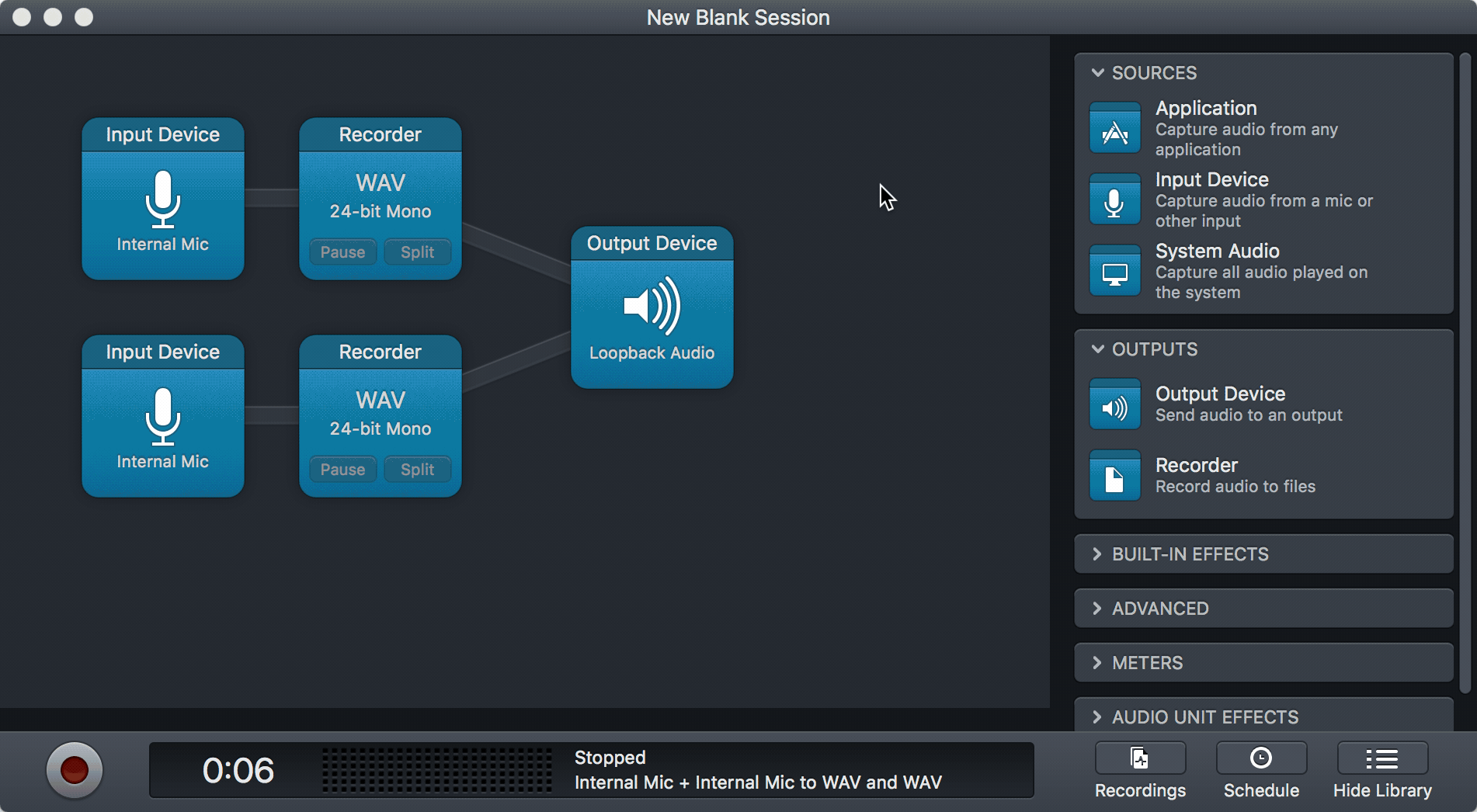Image resolution: width=1477 pixels, height=812 pixels.
Task: Click the top Recorder WAV format text
Action: (x=381, y=183)
